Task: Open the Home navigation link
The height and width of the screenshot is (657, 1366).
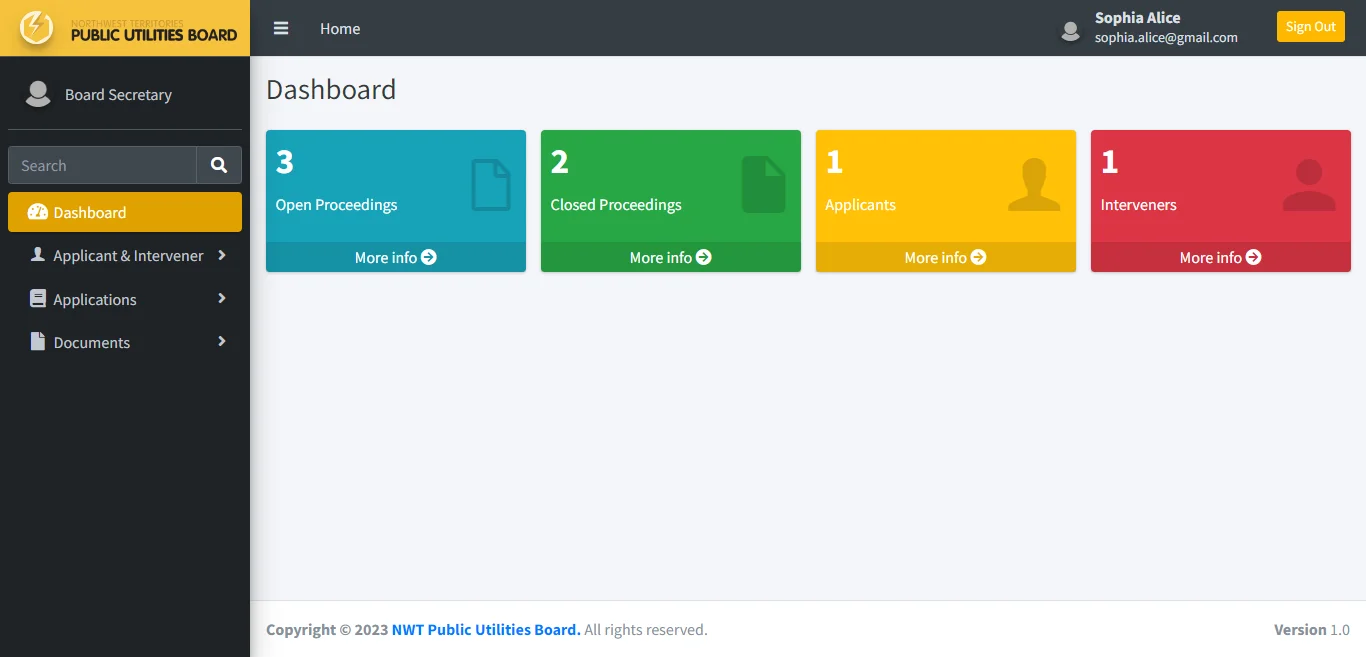Action: point(340,28)
